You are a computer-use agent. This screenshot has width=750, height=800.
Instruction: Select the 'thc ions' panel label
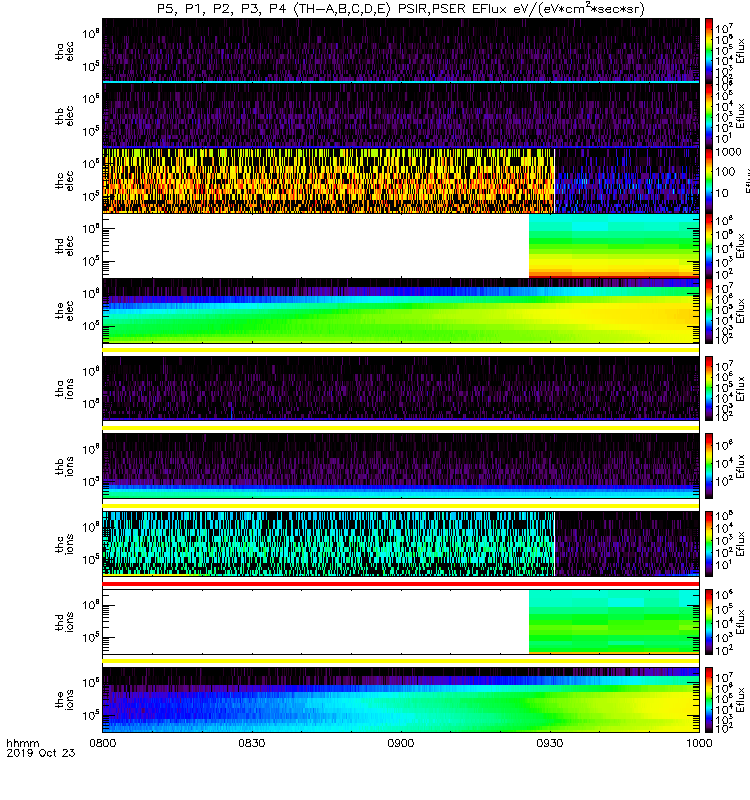click(x=65, y=544)
